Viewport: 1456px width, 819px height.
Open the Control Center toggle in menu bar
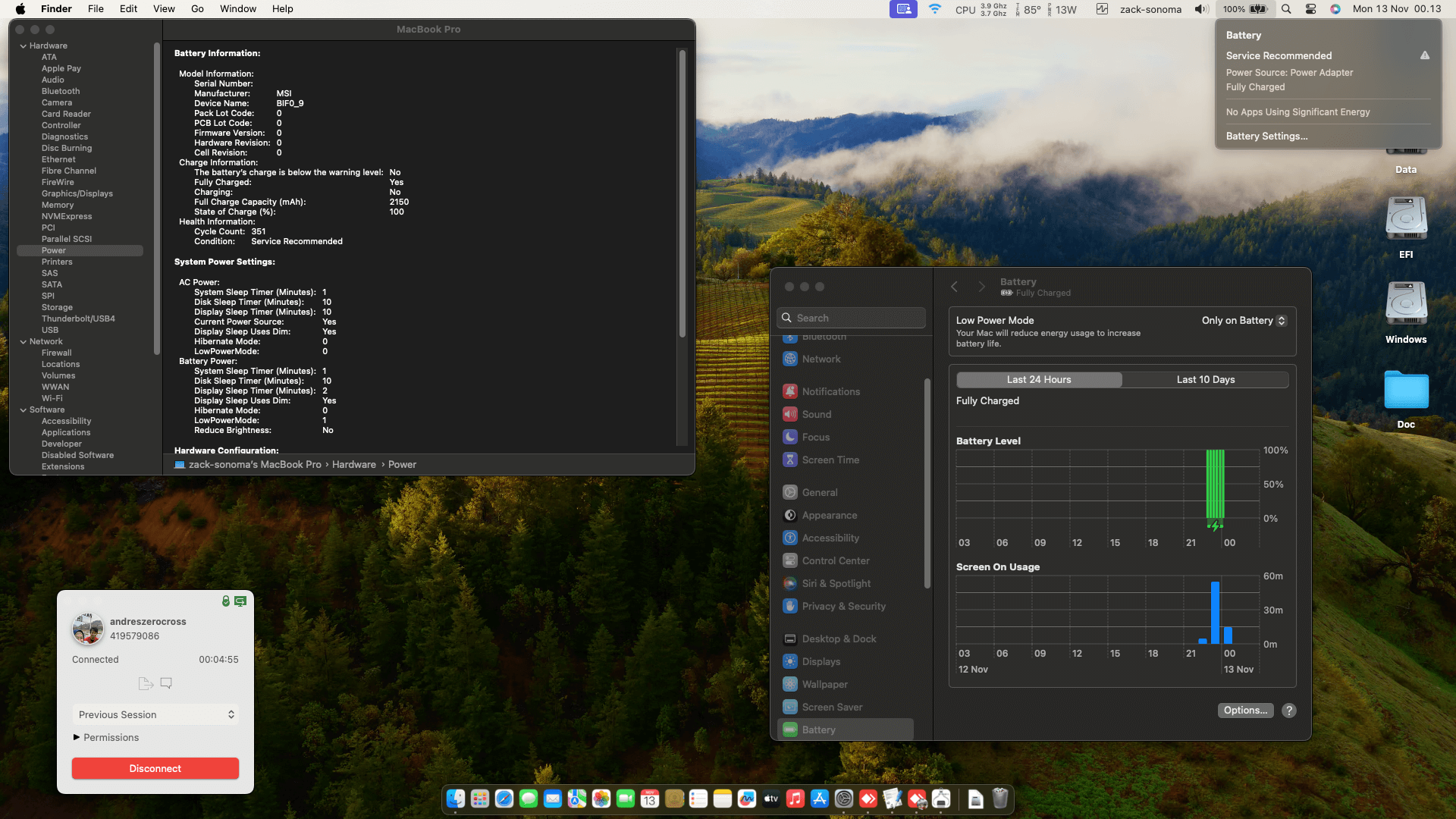tap(1310, 9)
